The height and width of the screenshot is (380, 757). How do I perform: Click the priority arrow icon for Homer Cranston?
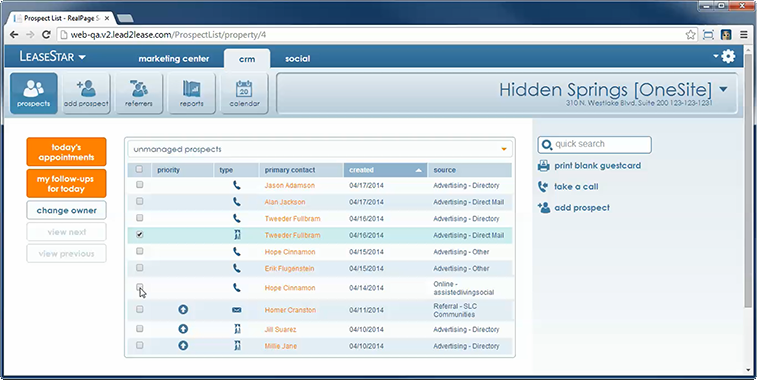183,310
